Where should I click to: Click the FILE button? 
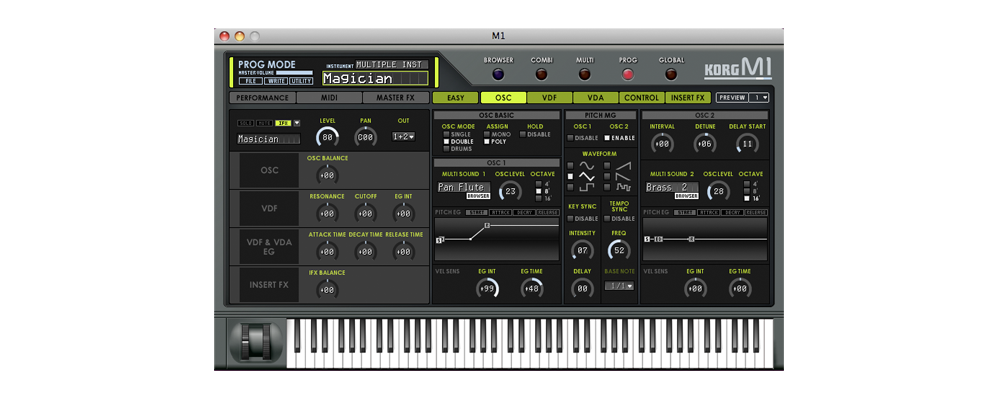pyautogui.click(x=251, y=81)
